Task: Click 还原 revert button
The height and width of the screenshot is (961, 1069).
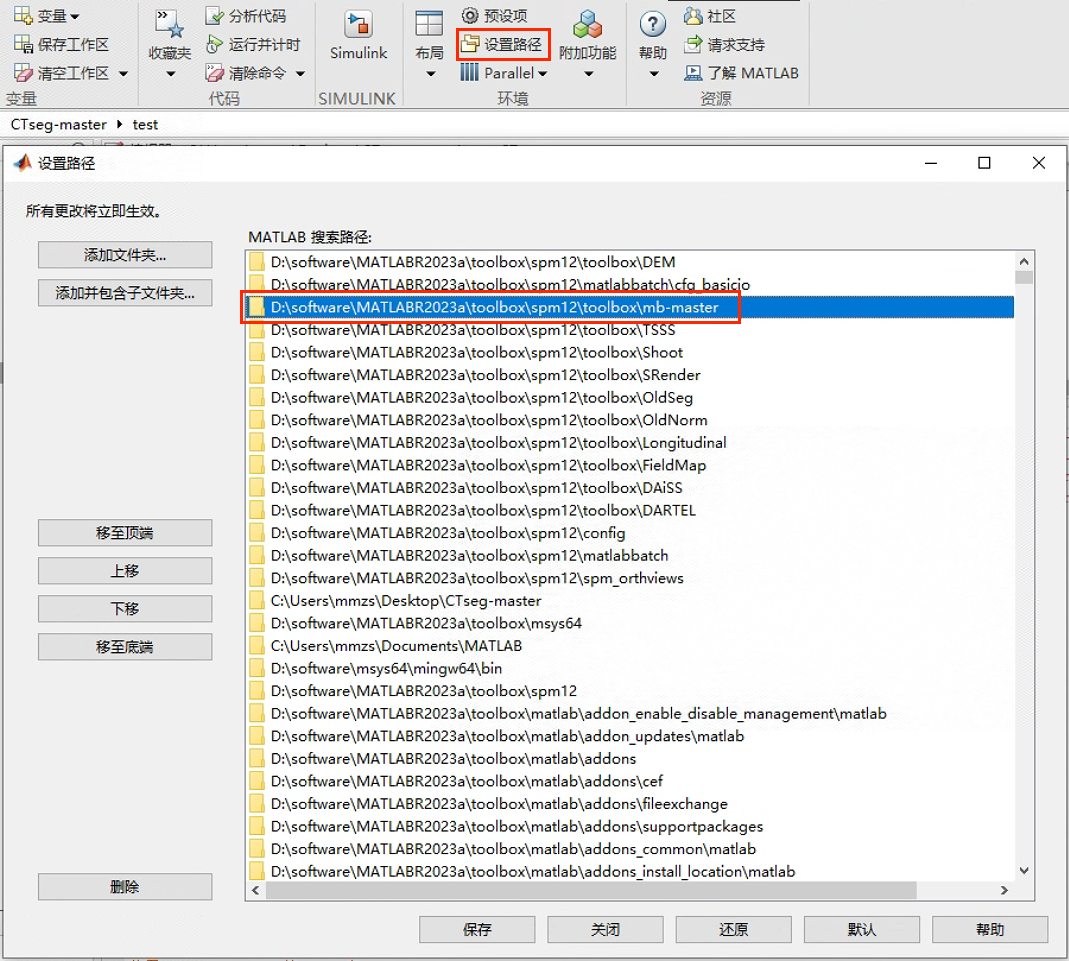Action: 733,930
